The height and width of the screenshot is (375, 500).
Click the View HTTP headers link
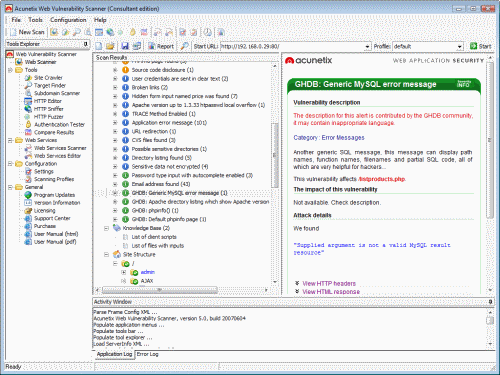329,284
